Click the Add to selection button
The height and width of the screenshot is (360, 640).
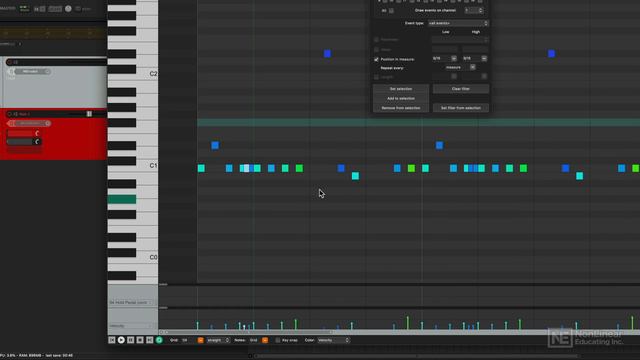401,98
